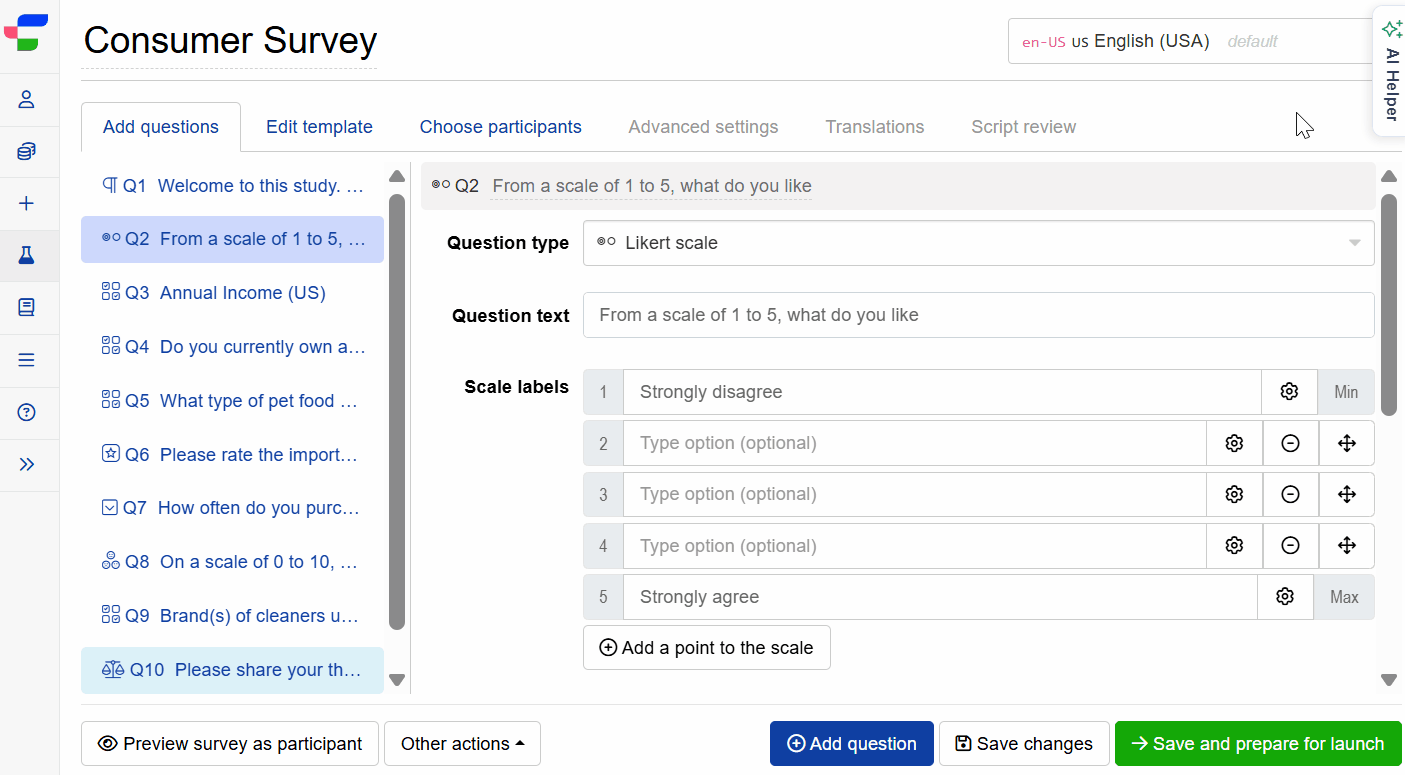Open the AI Helper panel

(x=1391, y=70)
